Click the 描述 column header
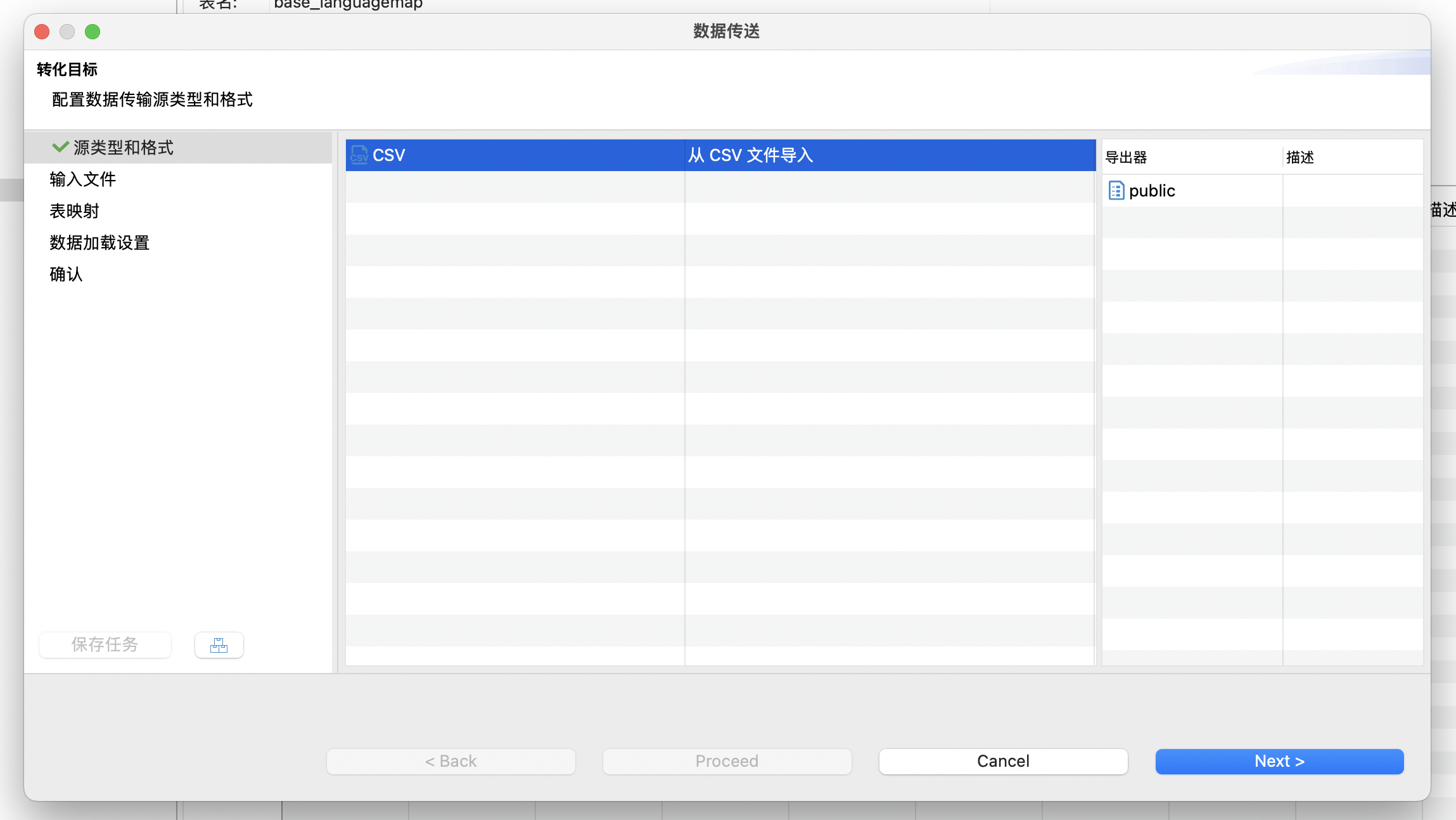The height and width of the screenshot is (820, 1456). click(1301, 157)
